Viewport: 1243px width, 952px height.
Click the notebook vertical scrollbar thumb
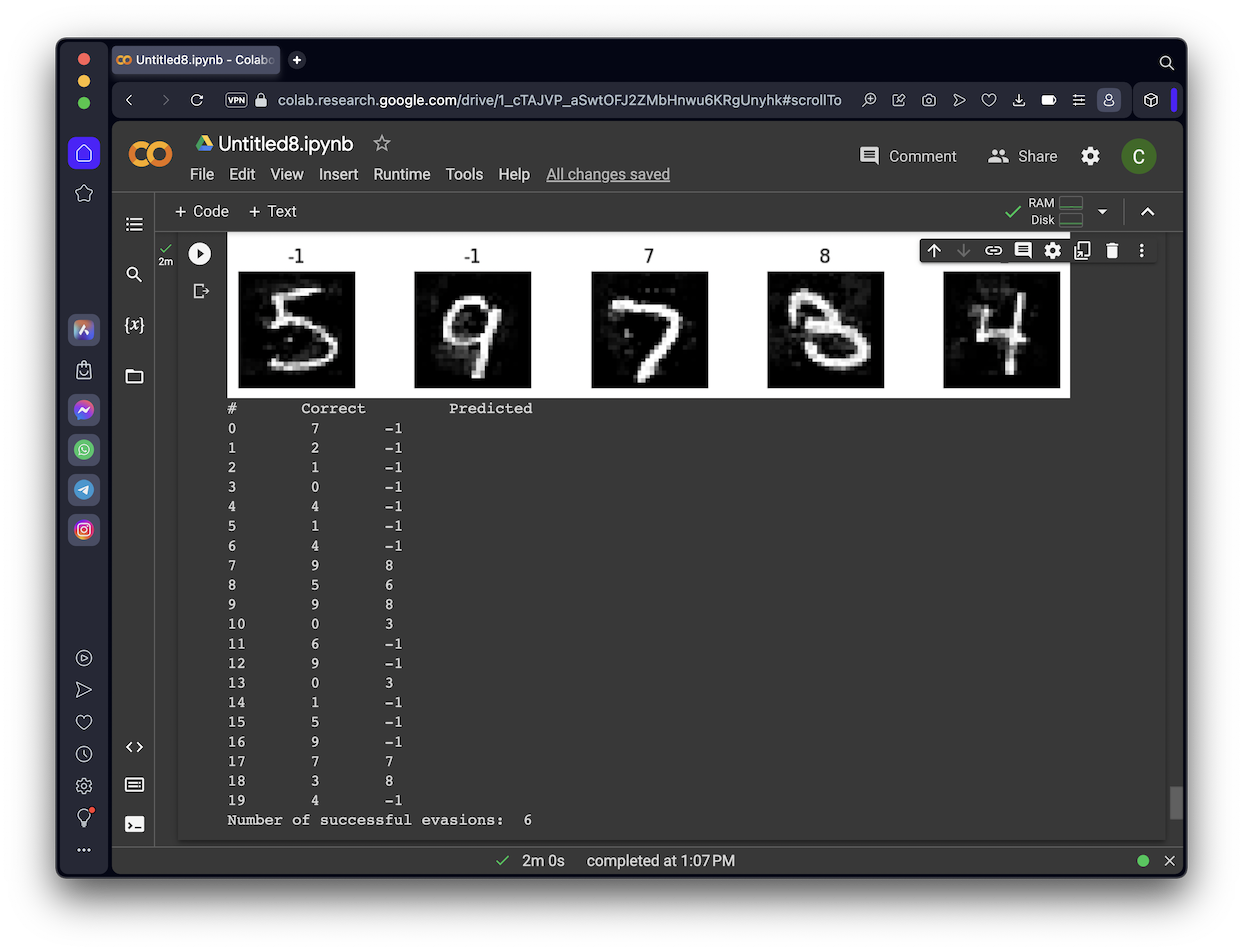1176,803
